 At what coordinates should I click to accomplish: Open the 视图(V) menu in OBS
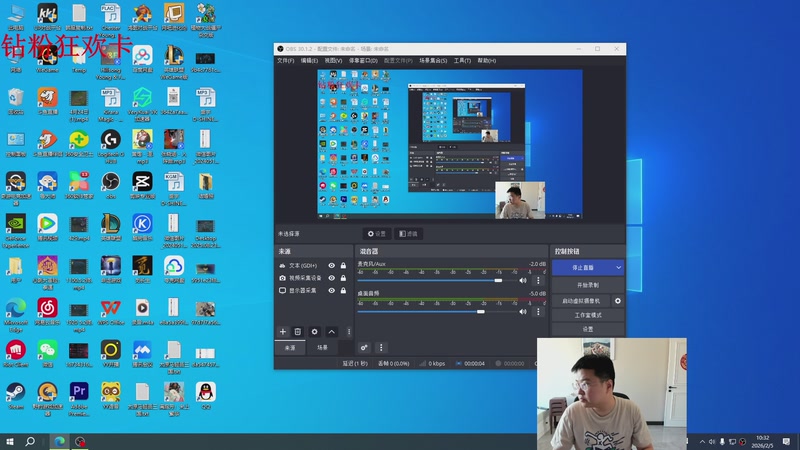333,61
